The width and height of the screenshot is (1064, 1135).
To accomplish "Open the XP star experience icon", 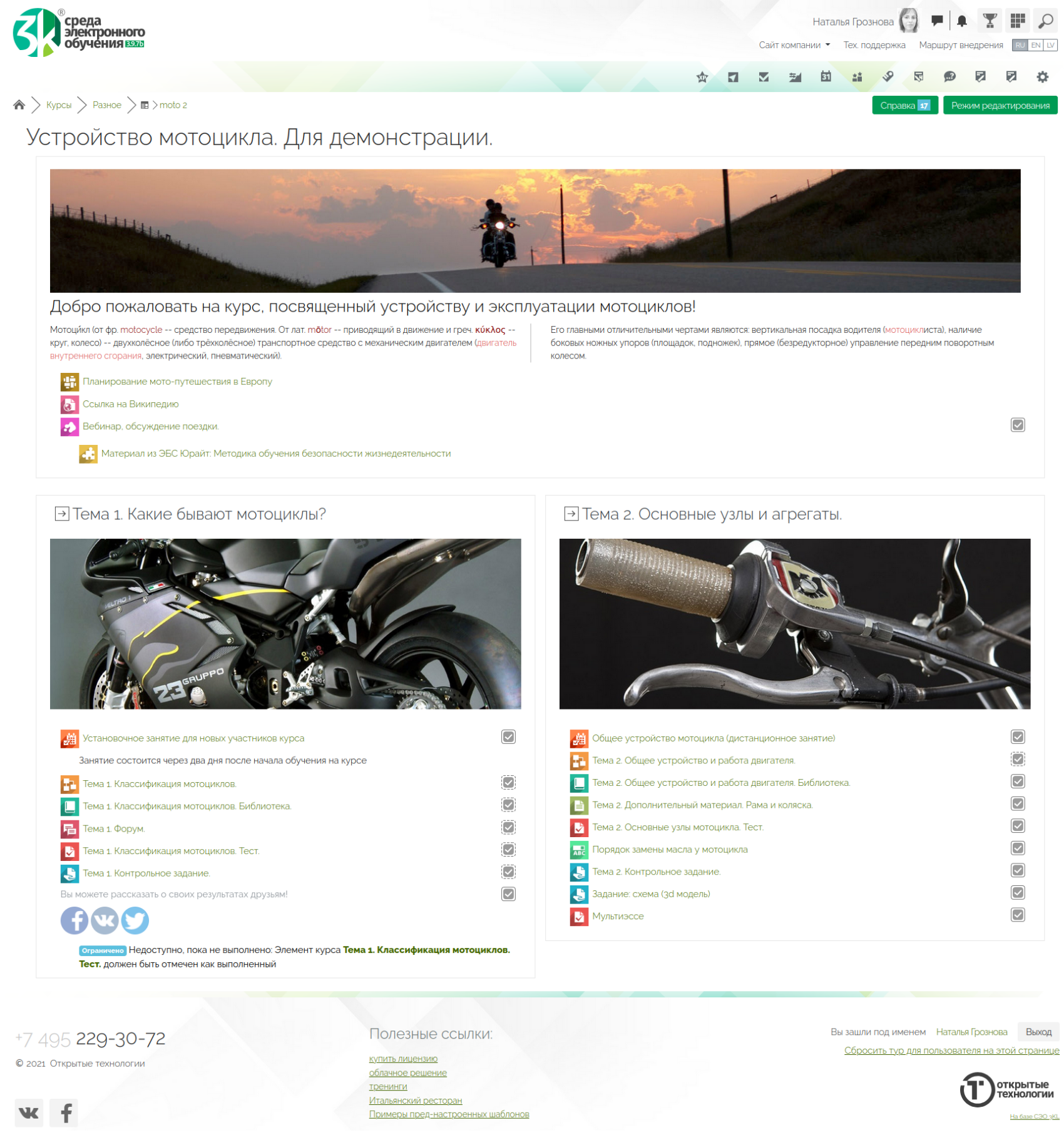I will 702,77.
